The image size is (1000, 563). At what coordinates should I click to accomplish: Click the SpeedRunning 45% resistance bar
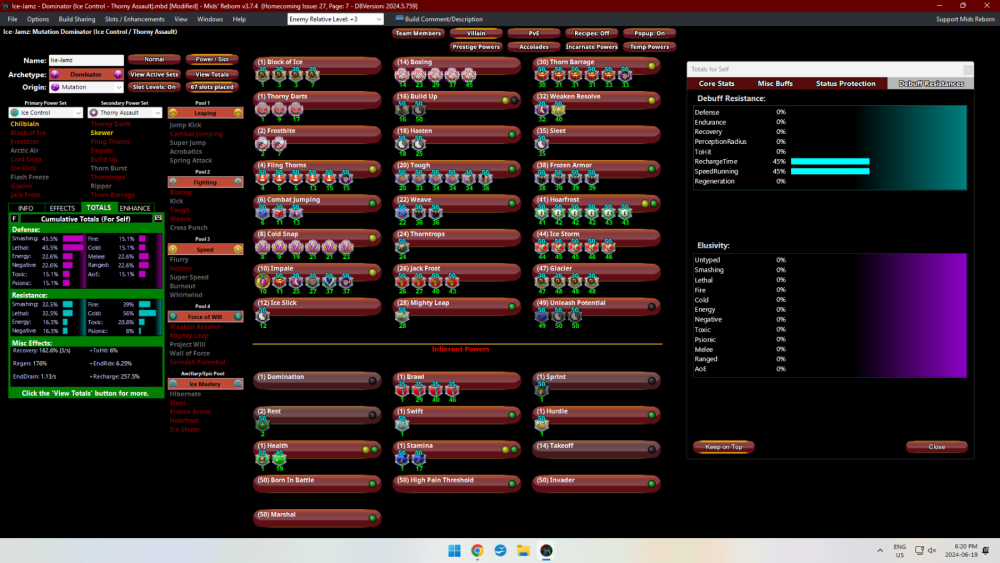click(x=830, y=172)
